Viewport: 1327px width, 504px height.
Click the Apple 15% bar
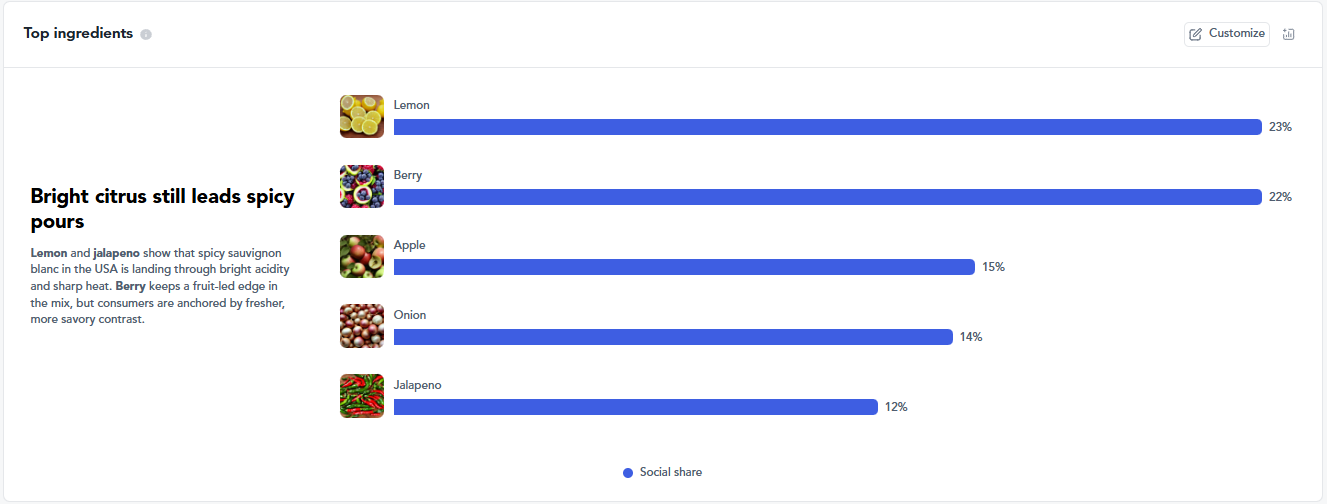point(684,267)
